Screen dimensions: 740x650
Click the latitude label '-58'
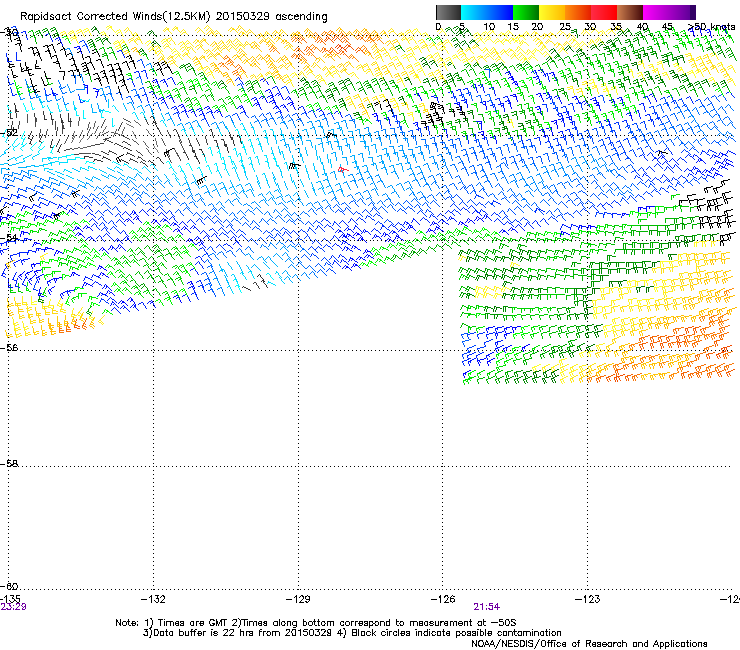(x=9, y=464)
